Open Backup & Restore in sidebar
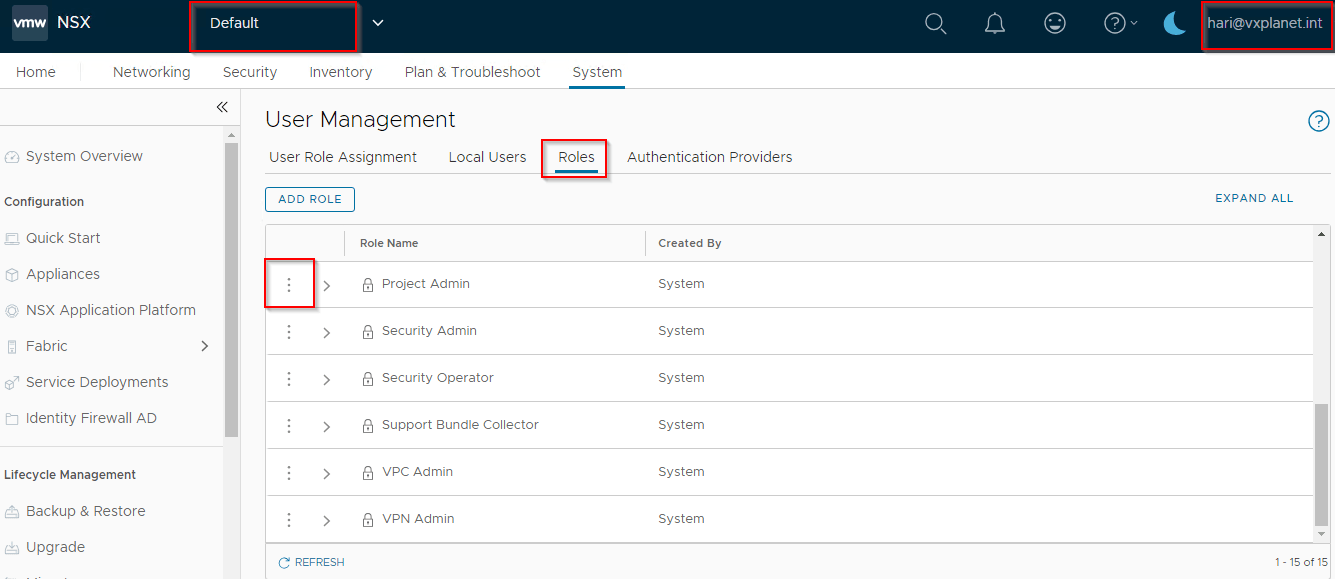1335x579 pixels. [86, 511]
